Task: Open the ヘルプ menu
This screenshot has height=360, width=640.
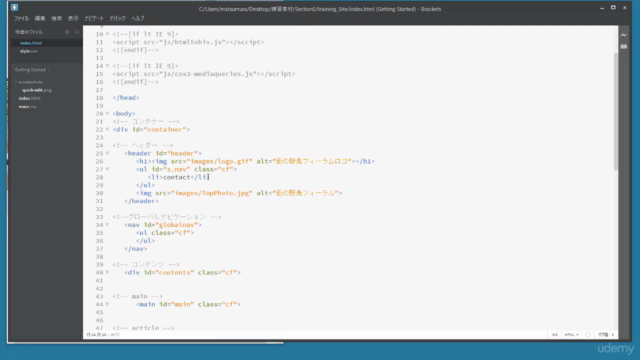Action: point(138,18)
